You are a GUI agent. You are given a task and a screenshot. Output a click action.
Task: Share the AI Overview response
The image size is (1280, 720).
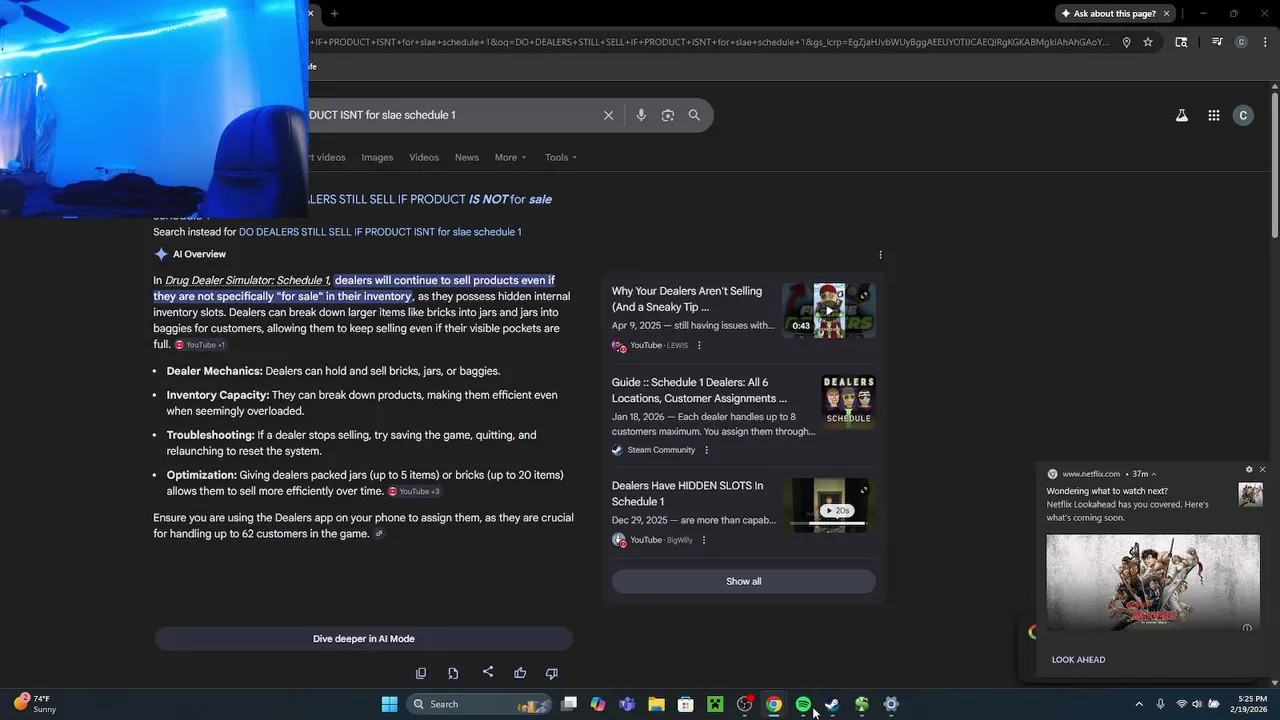(x=487, y=672)
